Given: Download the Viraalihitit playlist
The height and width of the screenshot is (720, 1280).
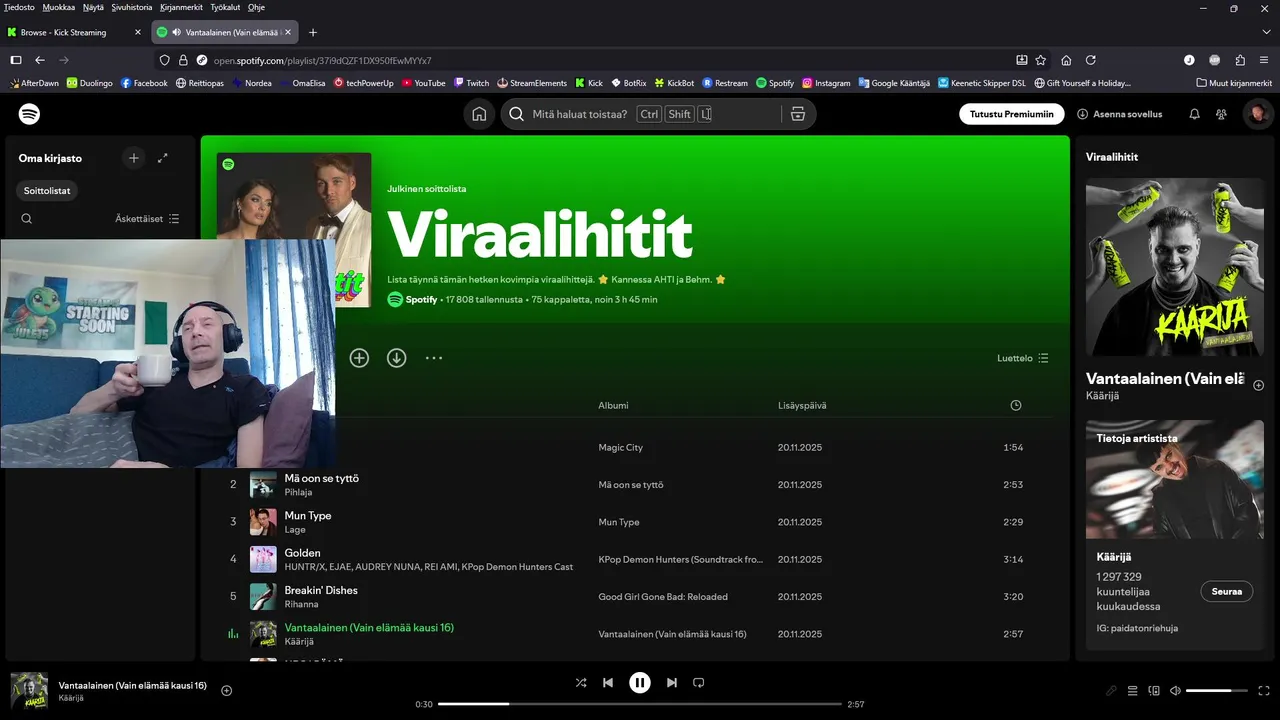Looking at the screenshot, I should point(397,358).
